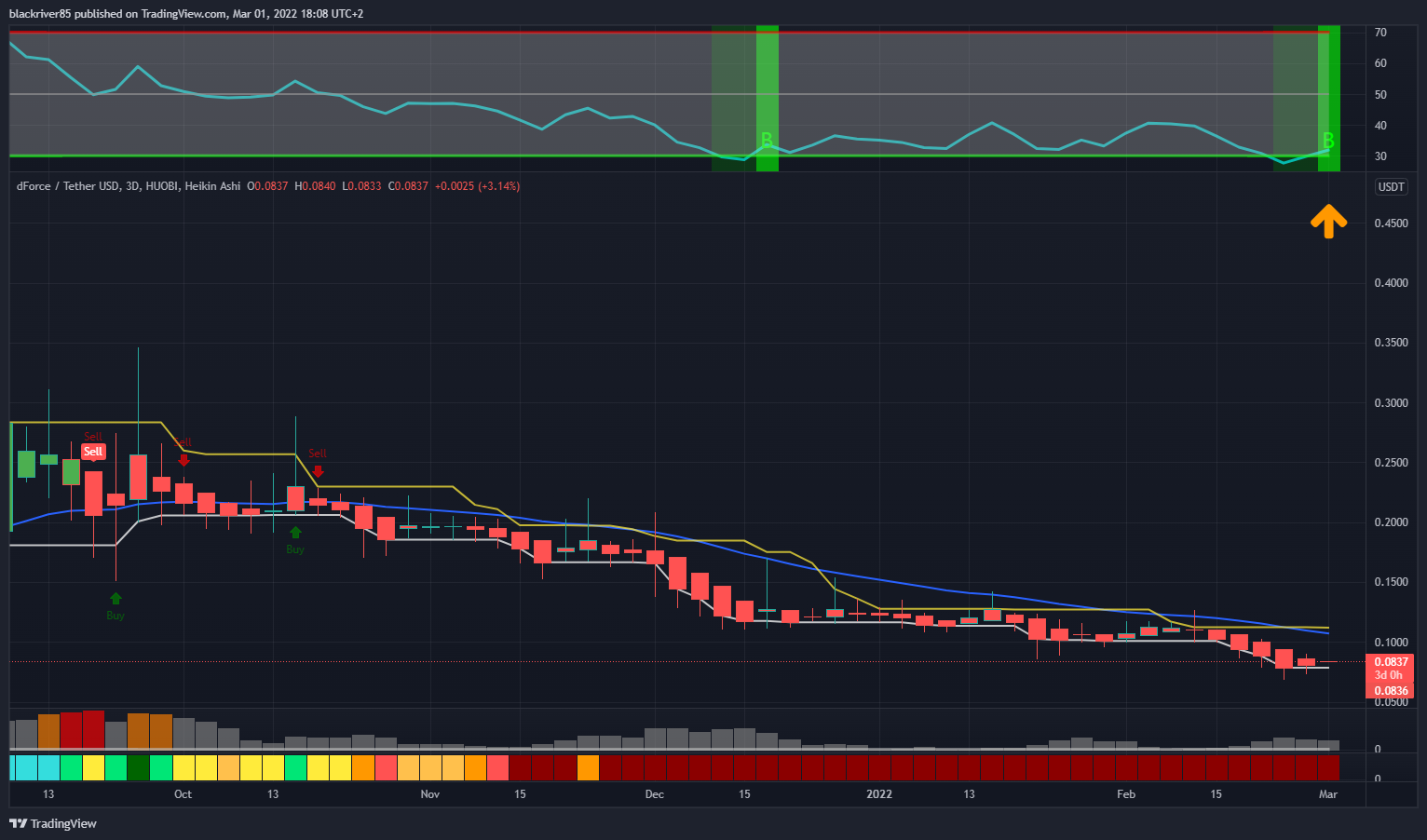Click the red Sell arrow near Oct
This screenshot has width=1427, height=840.
(x=183, y=459)
